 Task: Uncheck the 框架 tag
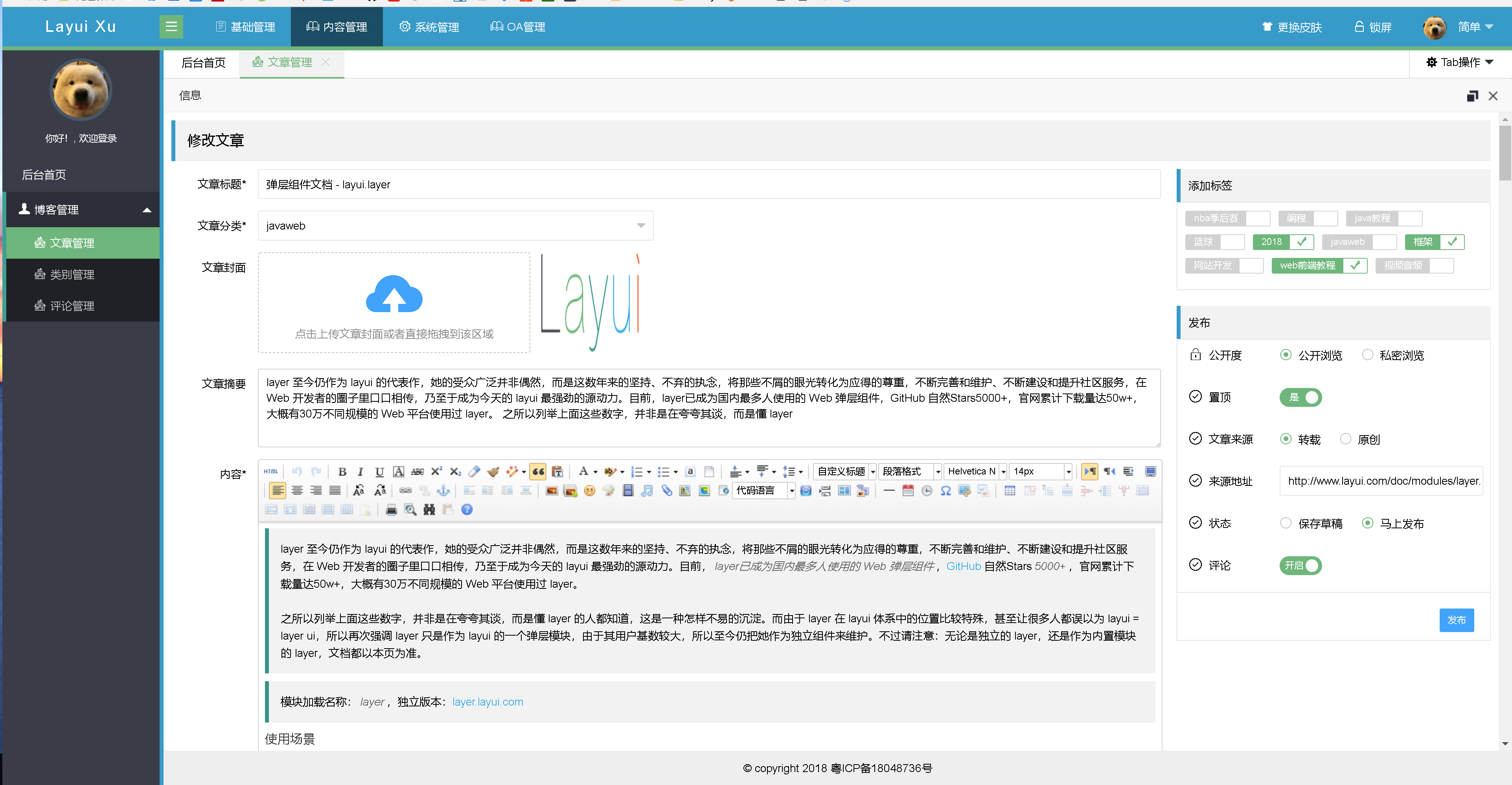point(1435,242)
